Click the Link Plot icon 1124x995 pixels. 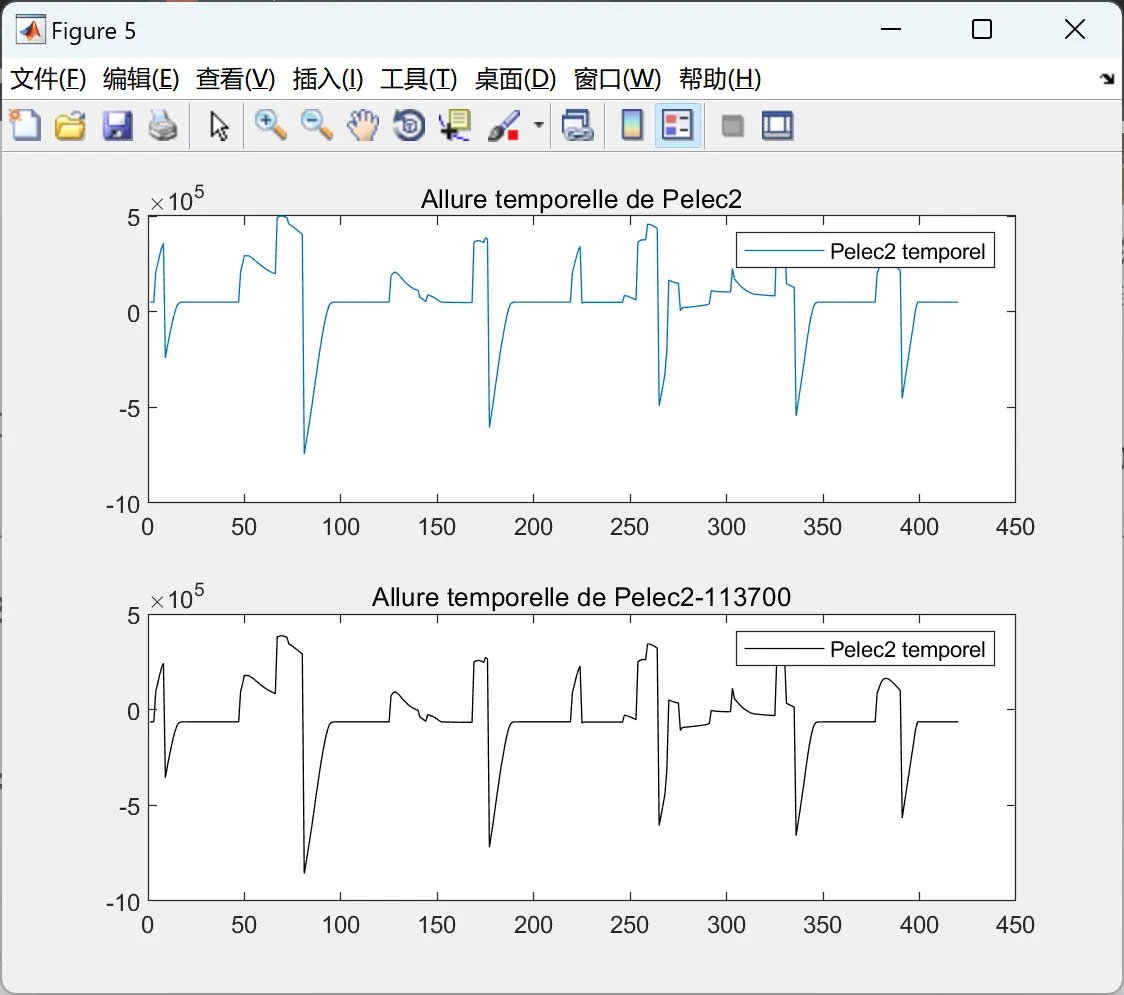pos(578,125)
